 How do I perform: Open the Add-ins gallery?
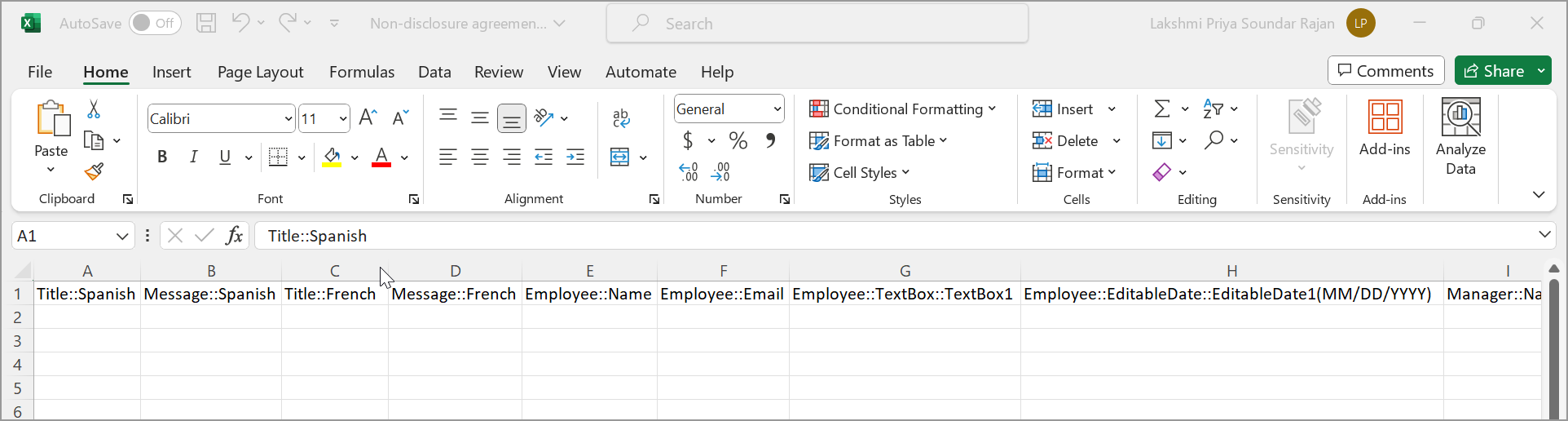(x=1385, y=128)
